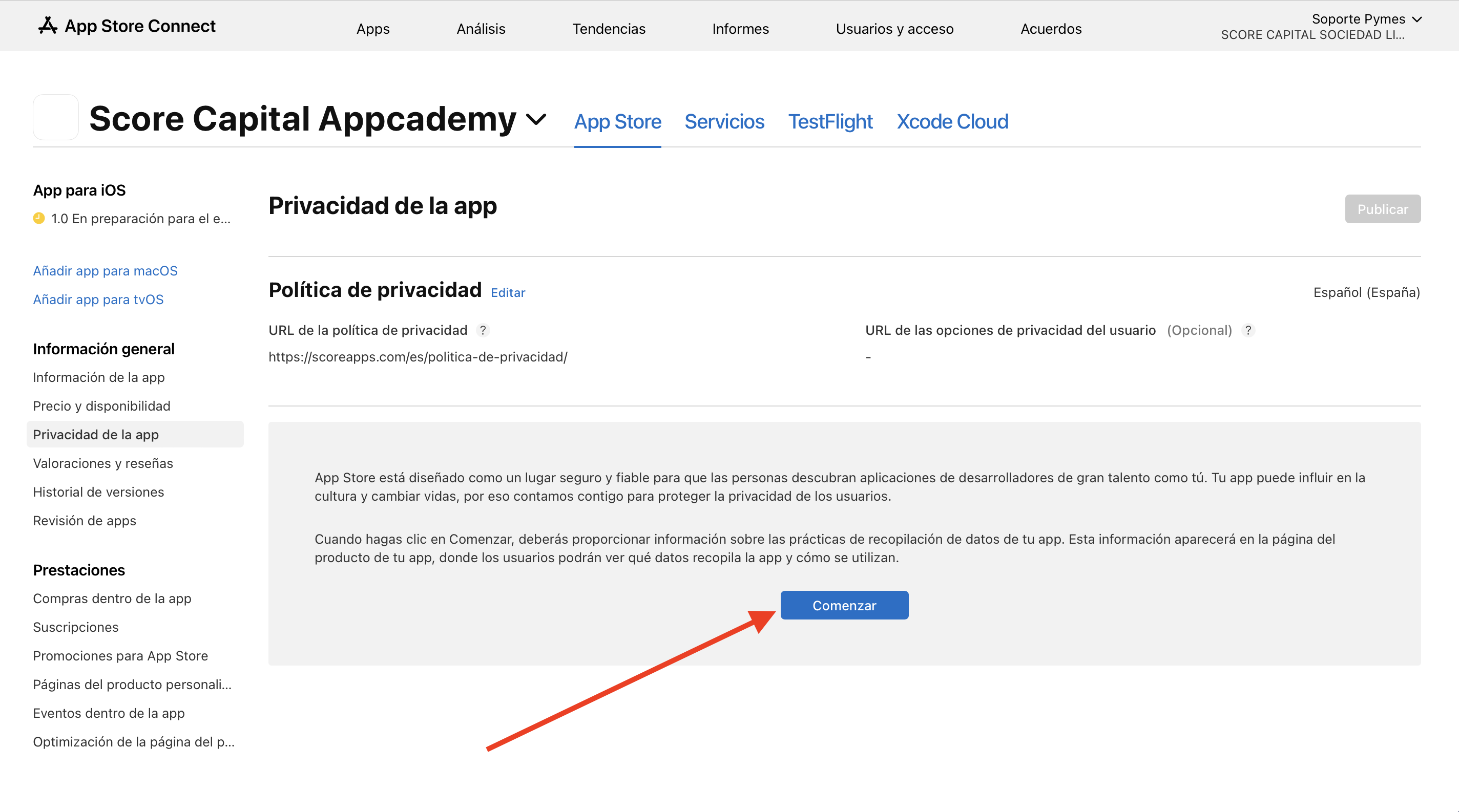Expand the Score Capital Appcademy app switcher chevron
The width and height of the screenshot is (1459, 812).
536,119
